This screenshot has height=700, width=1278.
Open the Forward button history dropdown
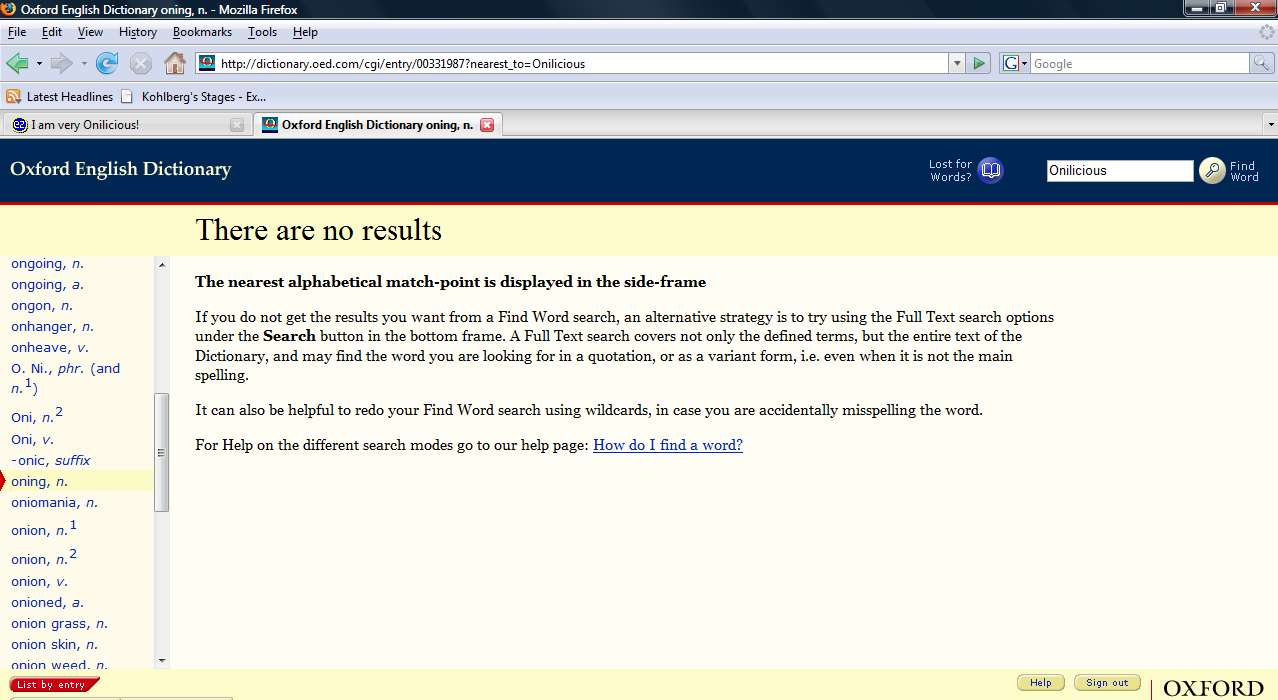pyautogui.click(x=84, y=64)
